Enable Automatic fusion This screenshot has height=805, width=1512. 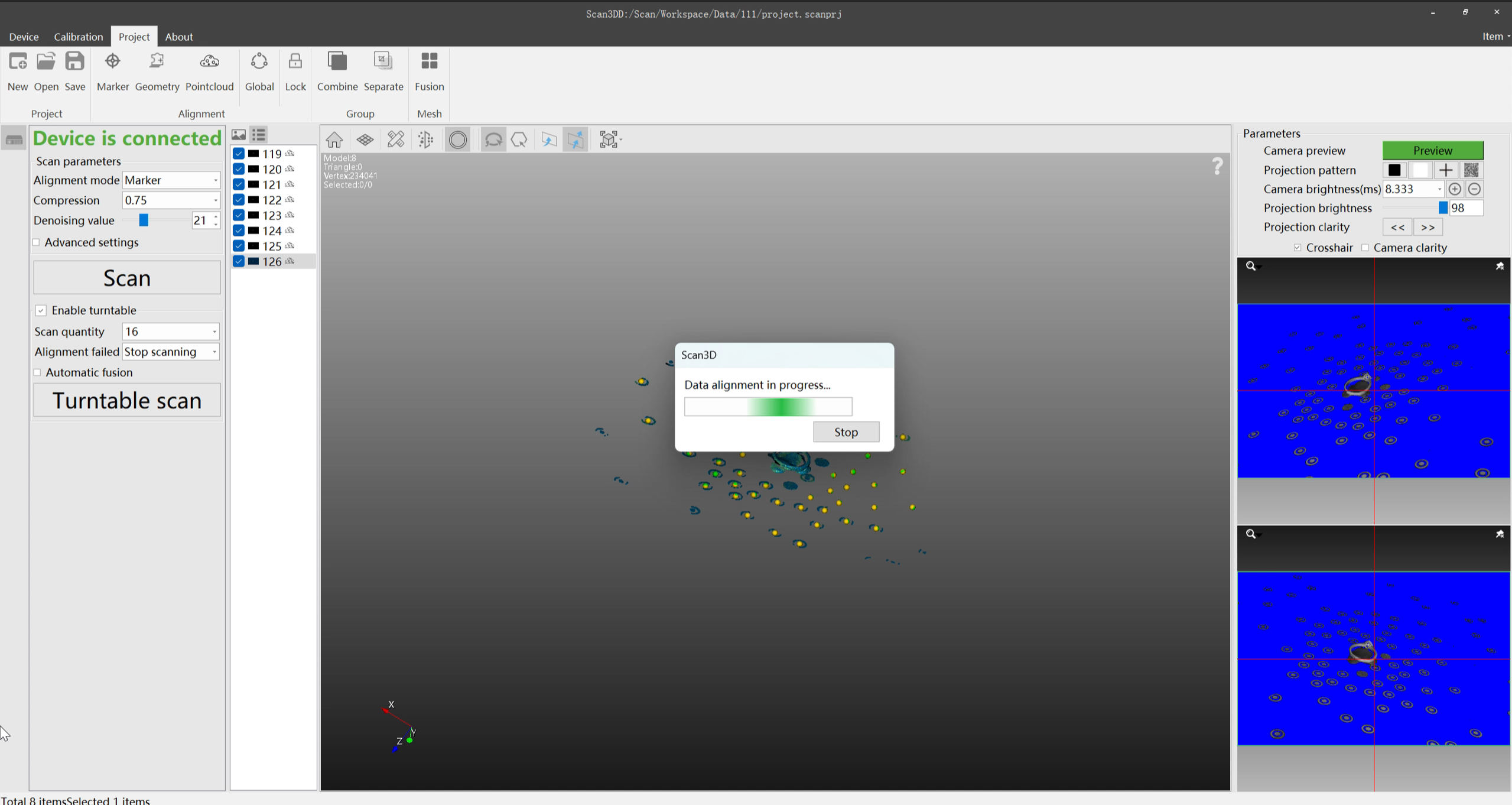tap(37, 372)
